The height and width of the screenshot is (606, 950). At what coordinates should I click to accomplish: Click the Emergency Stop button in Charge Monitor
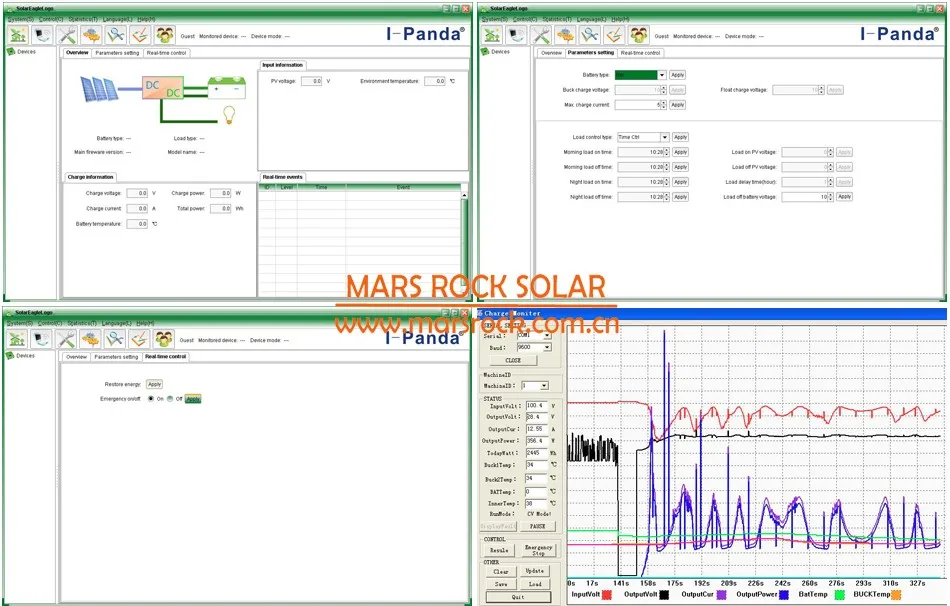click(x=538, y=550)
